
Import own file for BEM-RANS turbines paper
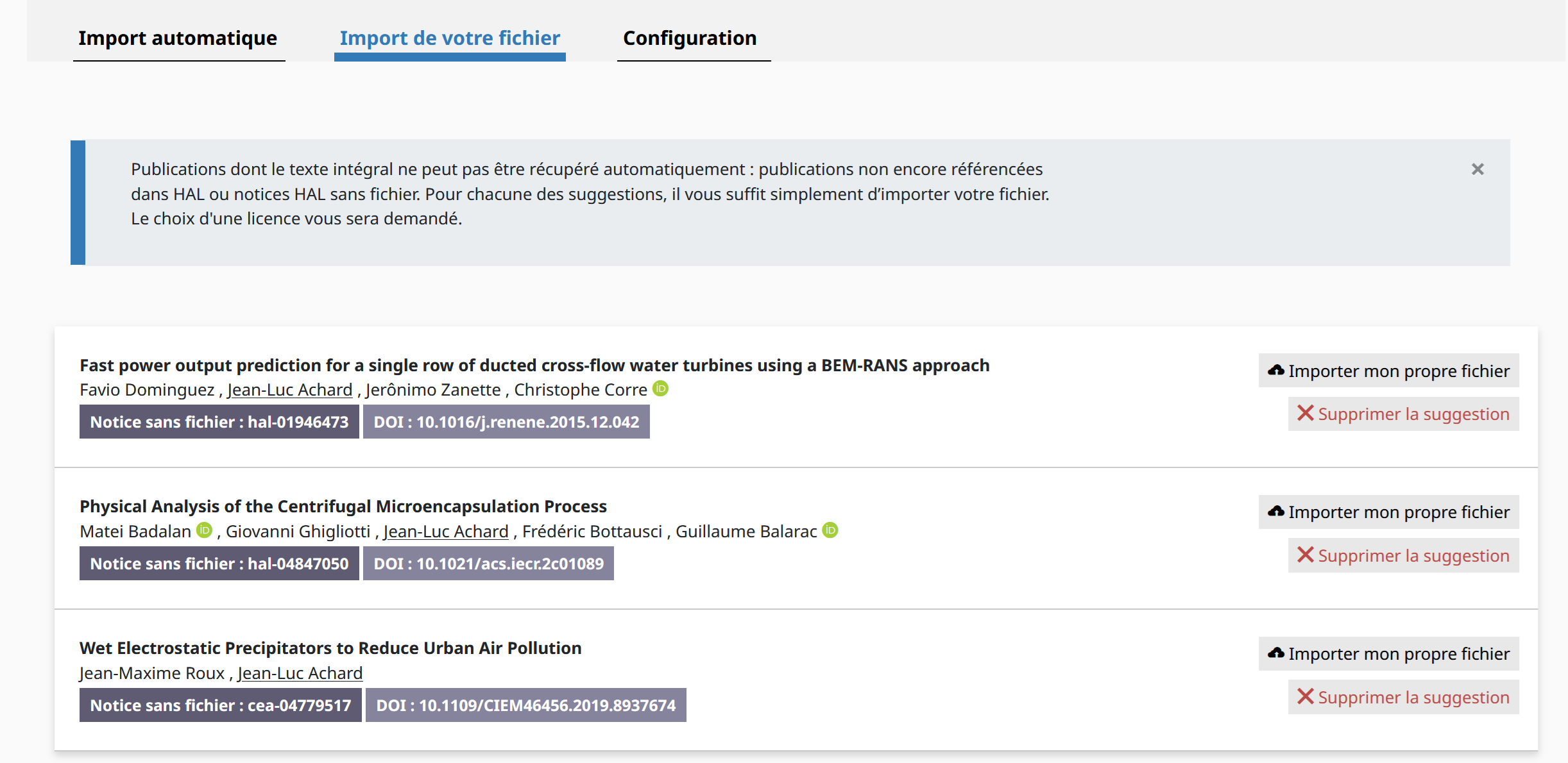(x=1388, y=371)
